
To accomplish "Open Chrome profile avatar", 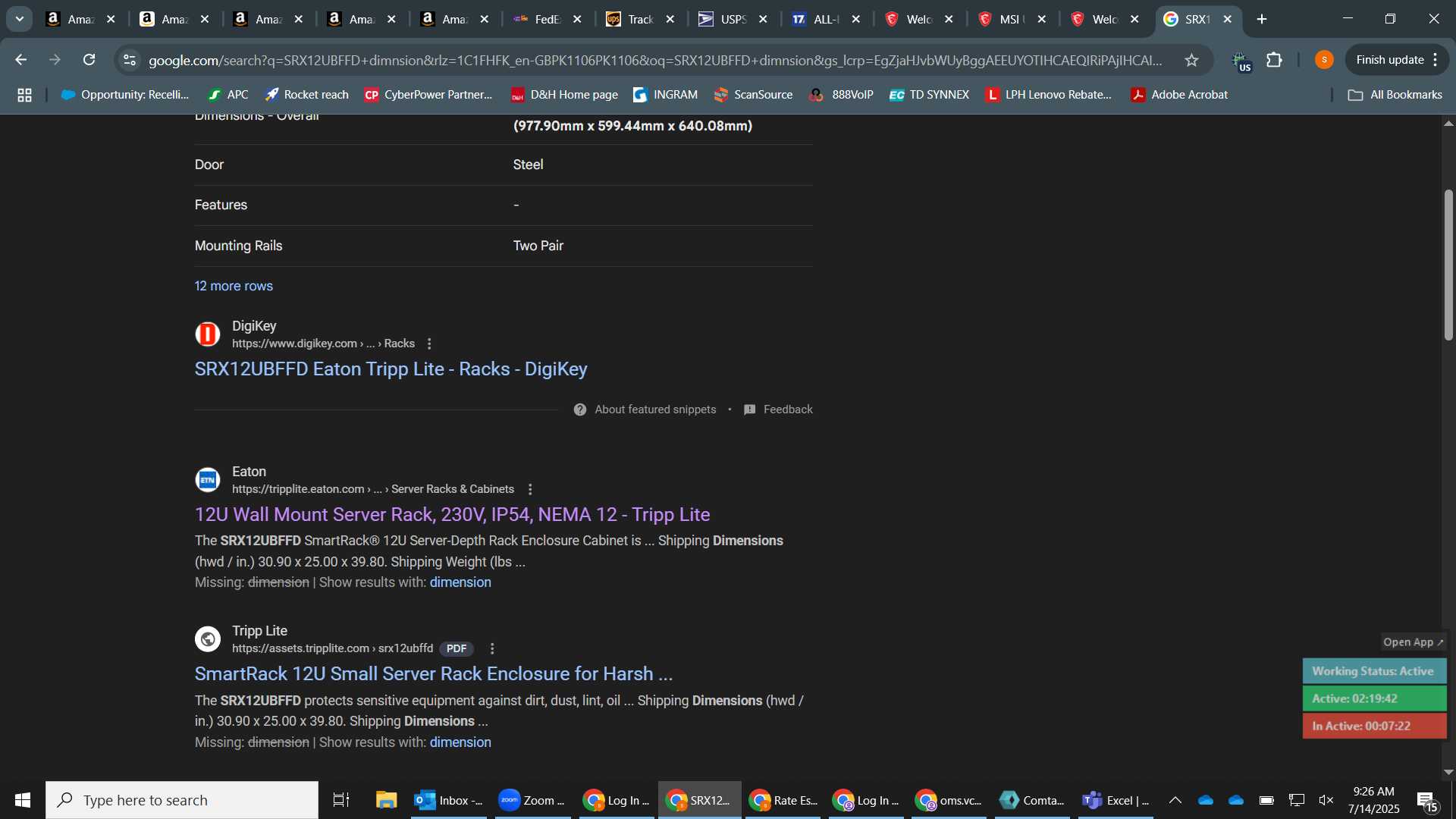I will [x=1324, y=60].
